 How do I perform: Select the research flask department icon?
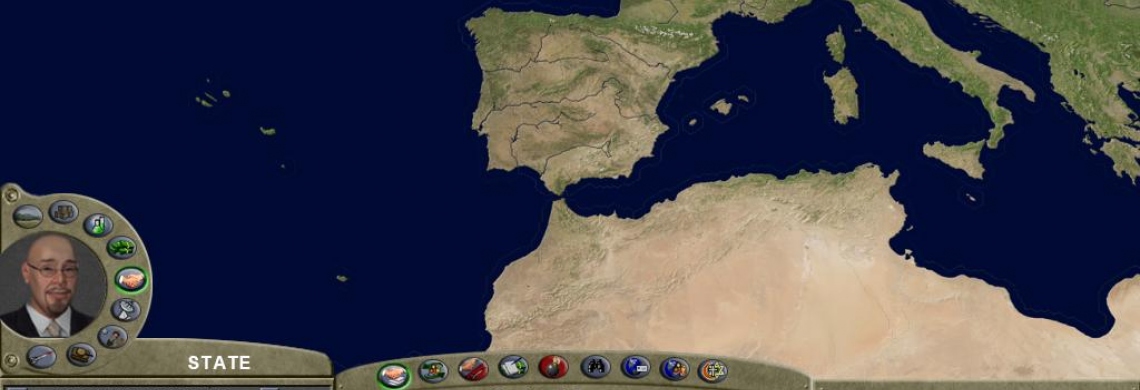point(97,225)
